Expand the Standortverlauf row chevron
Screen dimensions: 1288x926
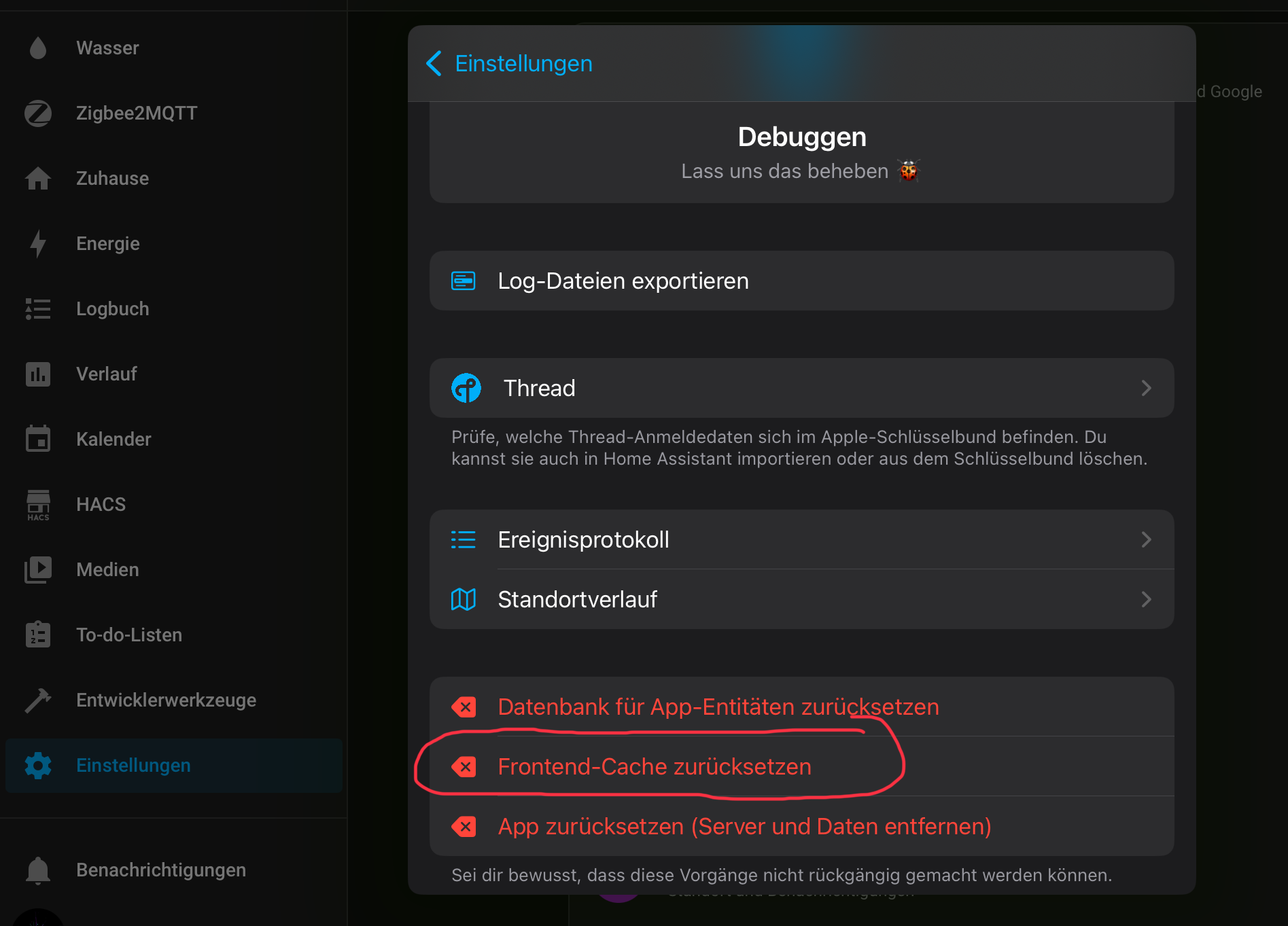point(1146,599)
